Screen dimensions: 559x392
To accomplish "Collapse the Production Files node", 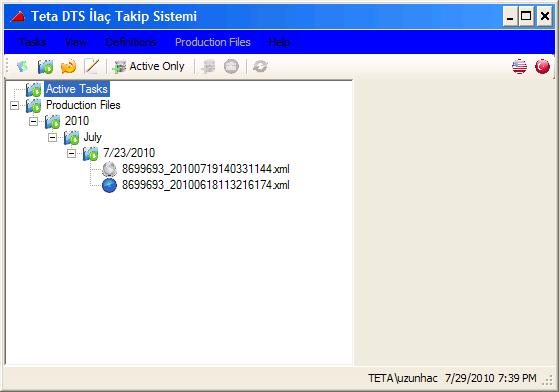I will tap(14, 105).
